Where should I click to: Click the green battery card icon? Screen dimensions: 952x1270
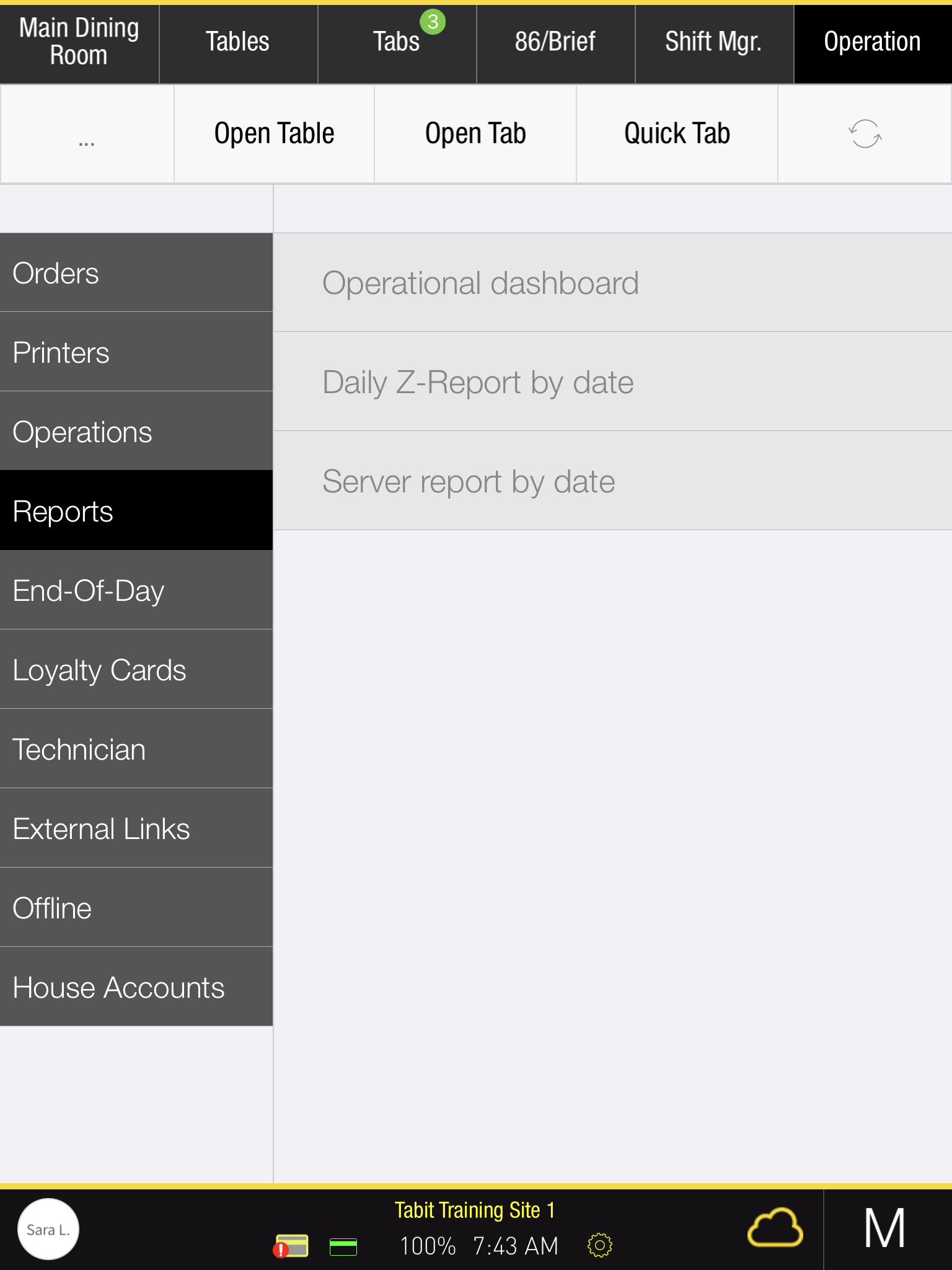tap(343, 1246)
